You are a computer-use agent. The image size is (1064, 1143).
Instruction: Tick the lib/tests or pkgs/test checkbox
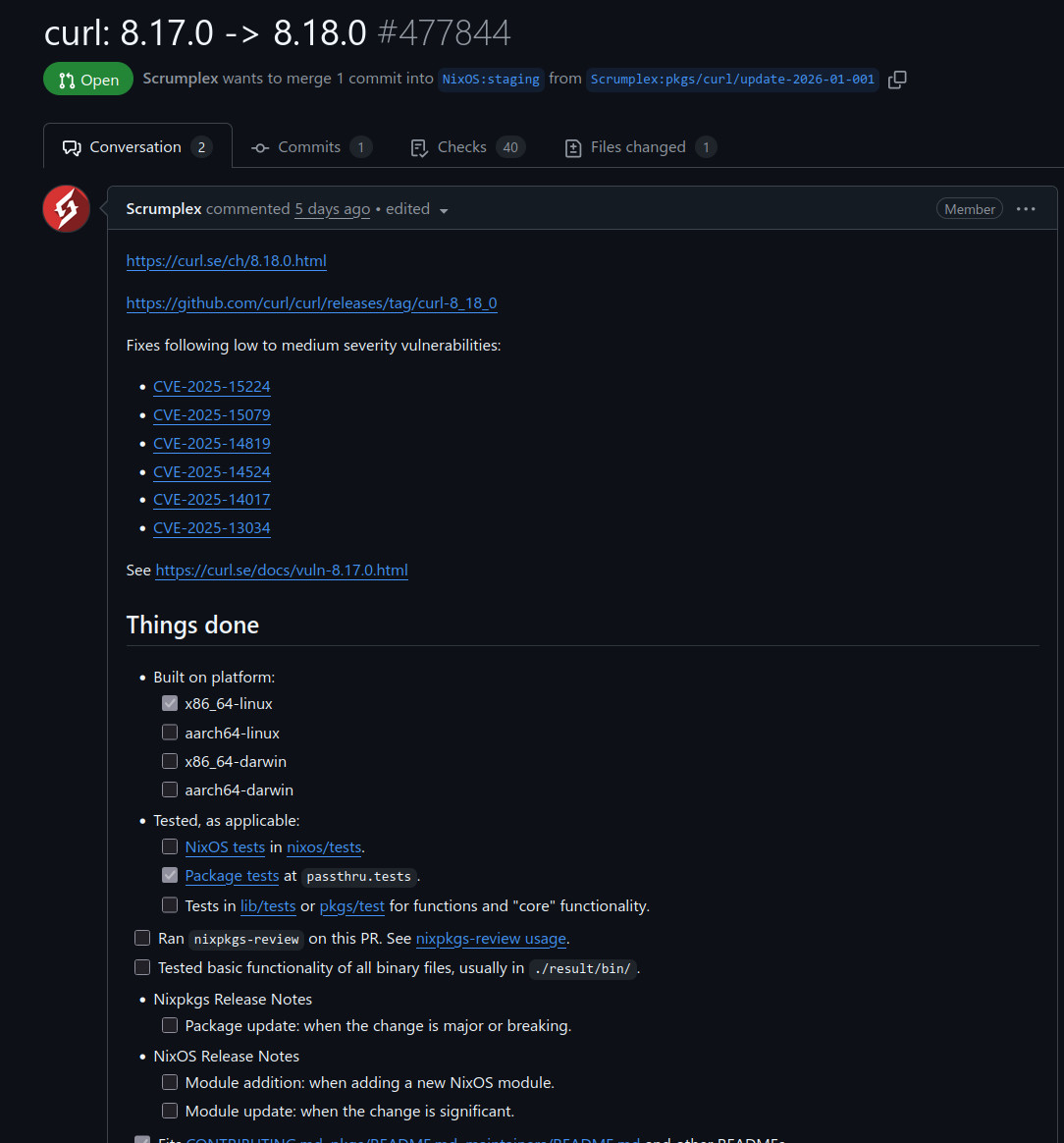[170, 904]
